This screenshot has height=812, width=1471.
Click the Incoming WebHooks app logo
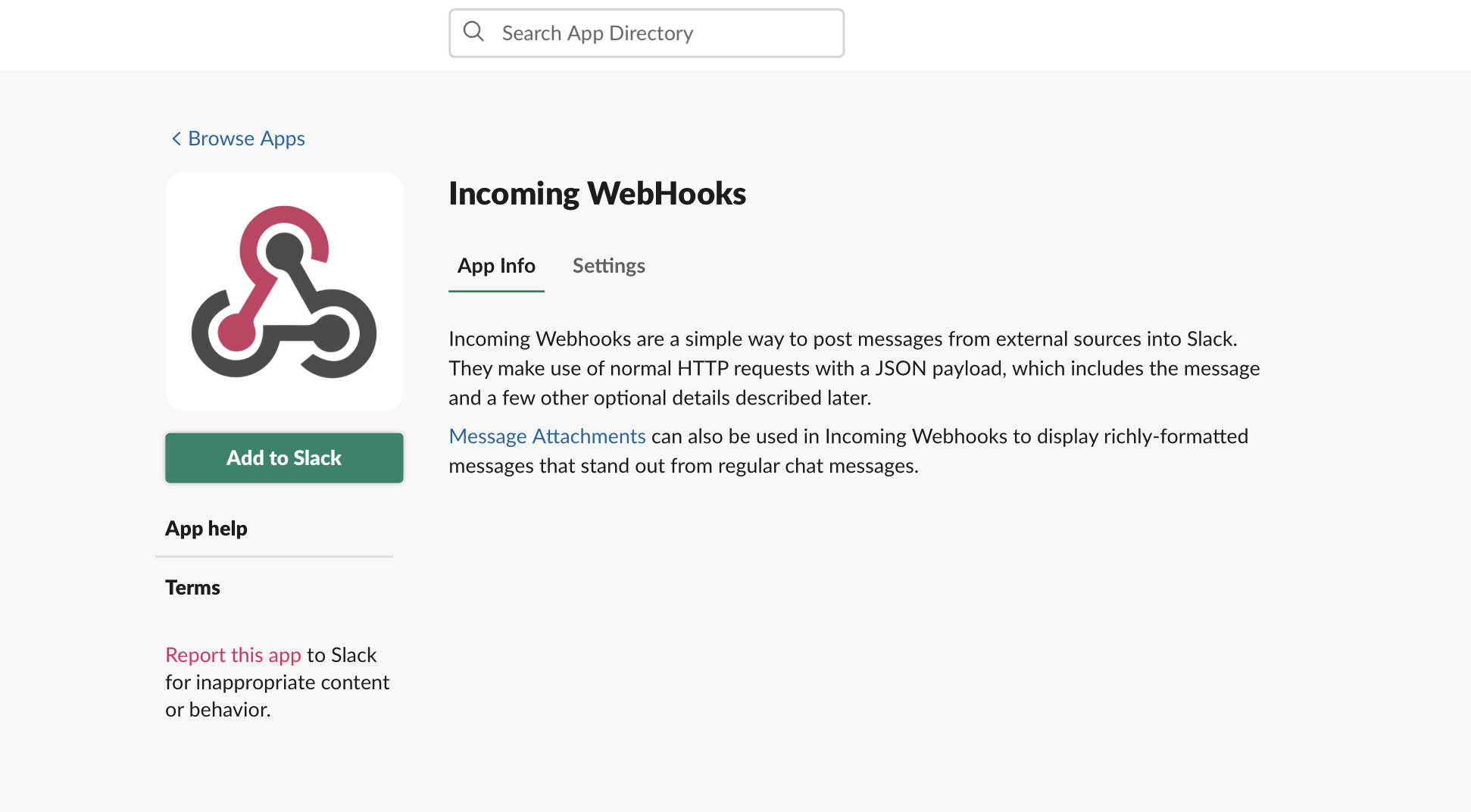284,292
